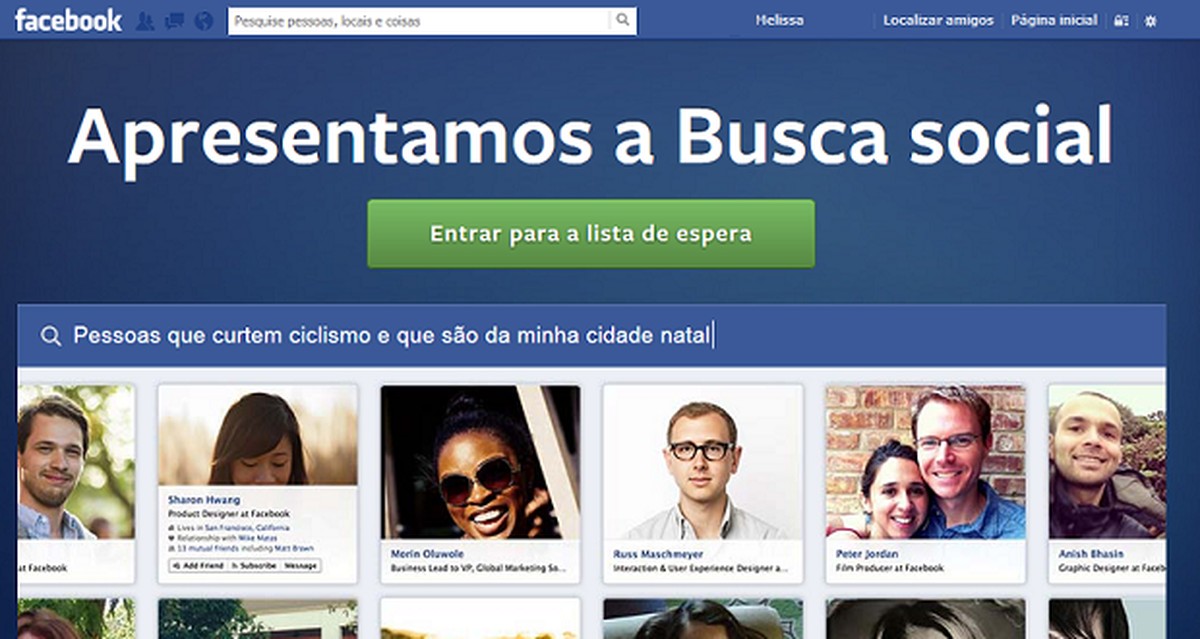The height and width of the screenshot is (639, 1200).
Task: Click Morin Oluwole's profile photo
Action: (480, 463)
